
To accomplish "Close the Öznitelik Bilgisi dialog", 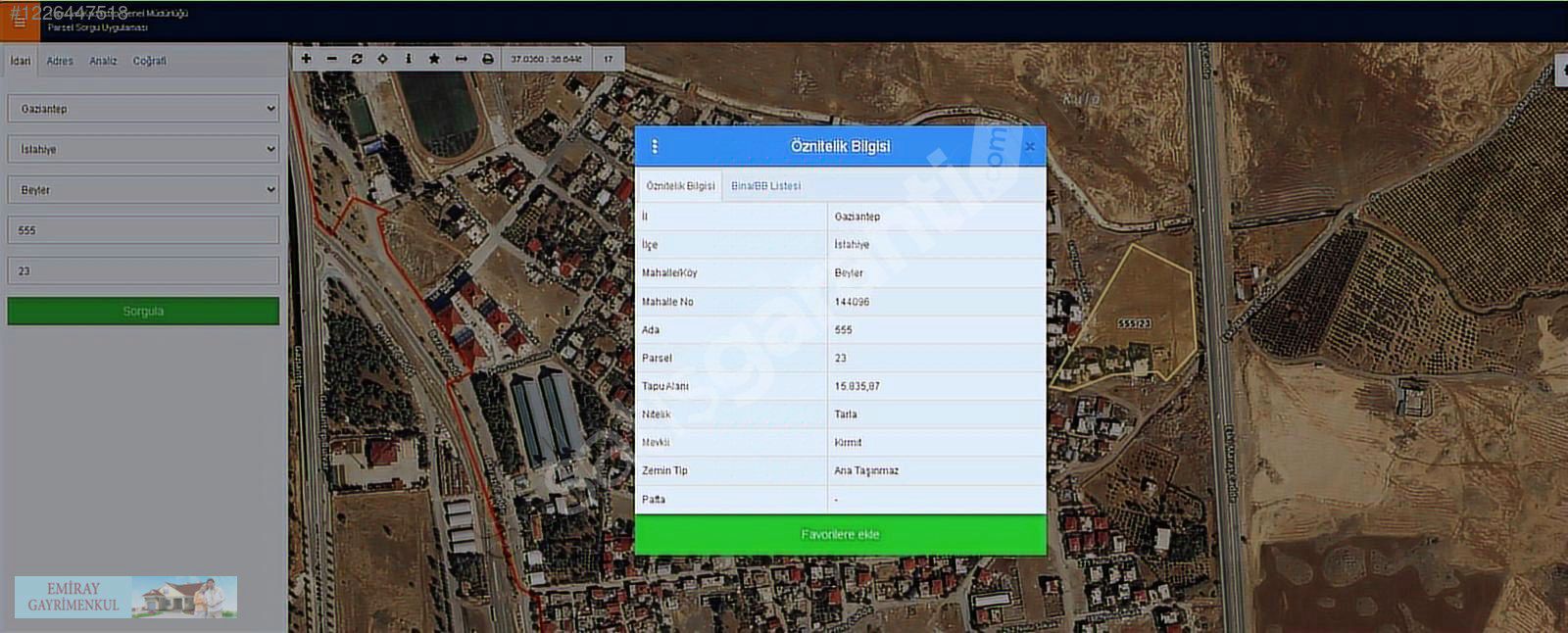I will coord(1029,146).
